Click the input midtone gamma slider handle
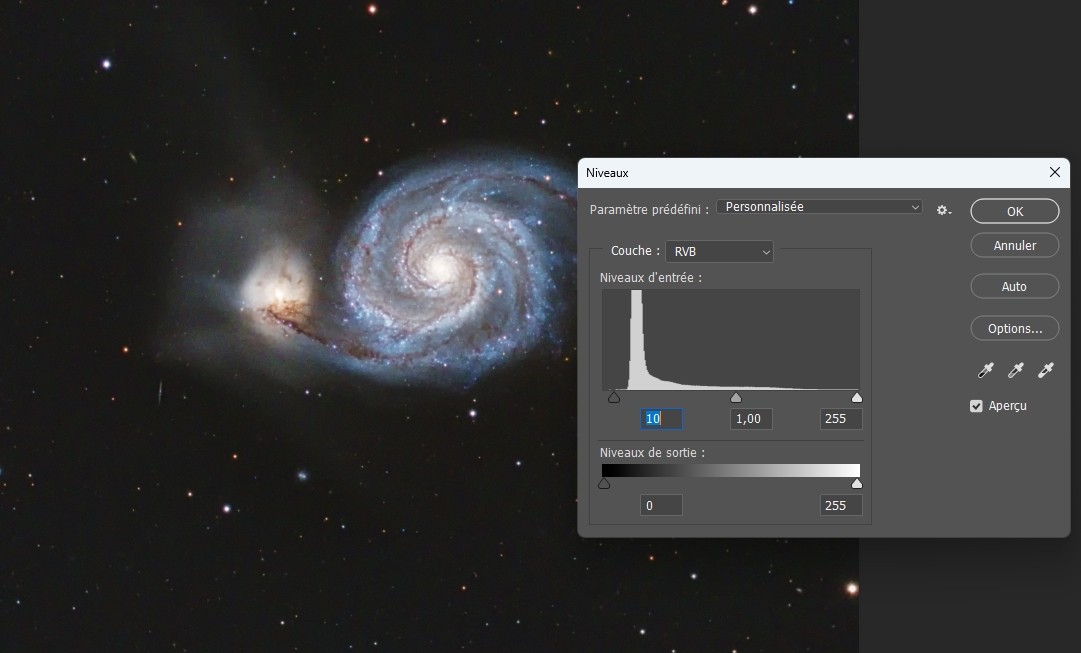1081x653 pixels. coord(736,398)
